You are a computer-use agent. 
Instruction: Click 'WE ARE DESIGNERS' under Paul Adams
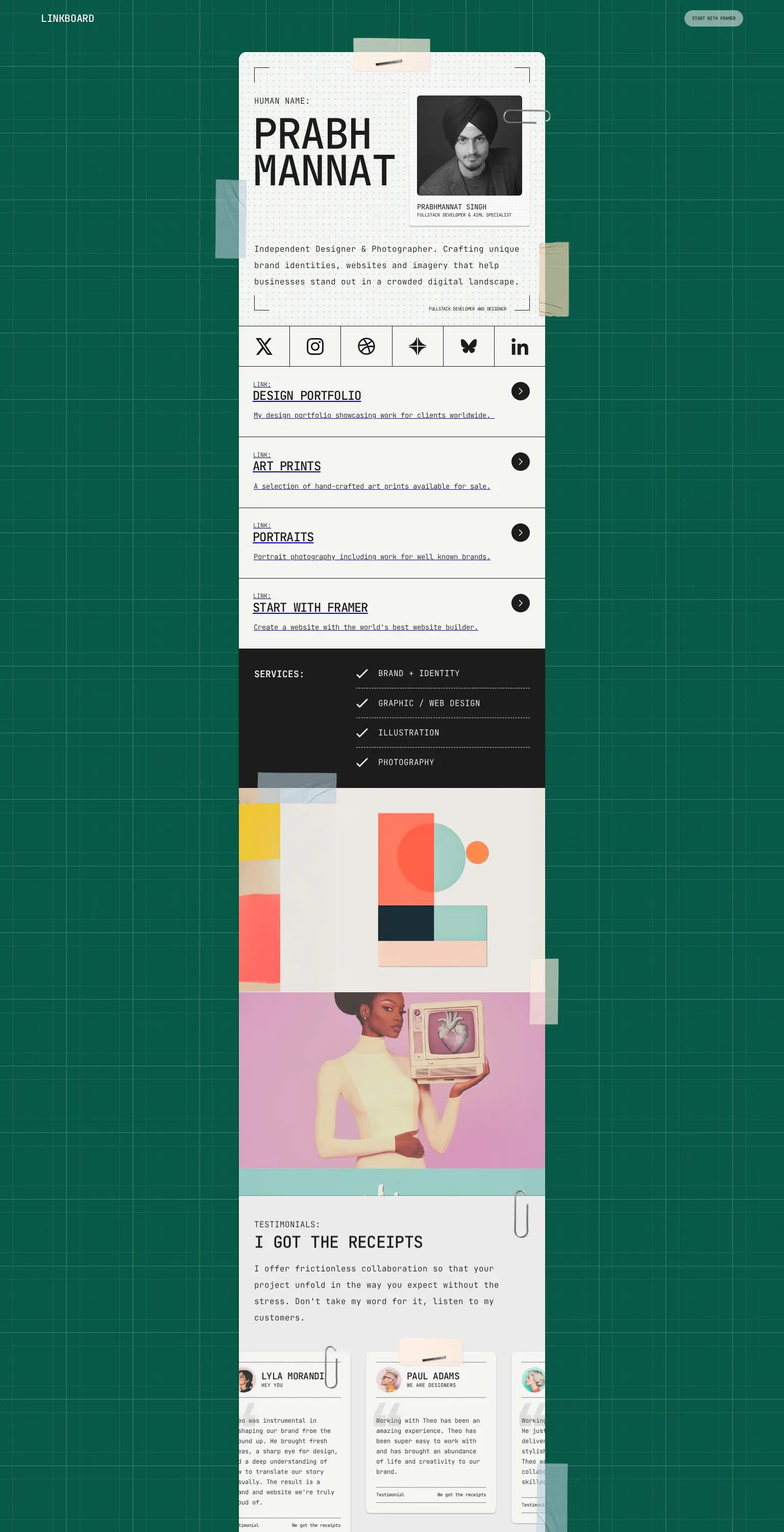coord(431,1386)
